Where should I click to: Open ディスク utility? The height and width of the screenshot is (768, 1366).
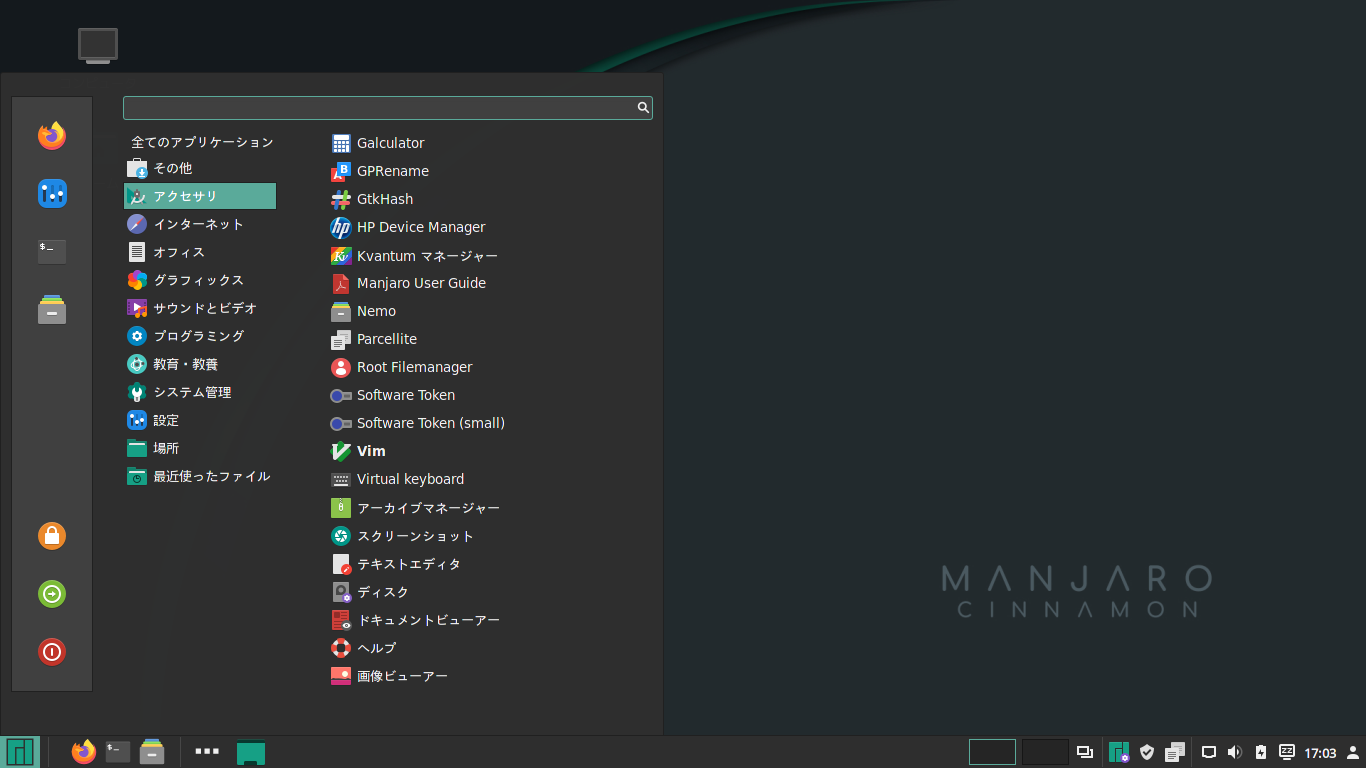coord(370,591)
